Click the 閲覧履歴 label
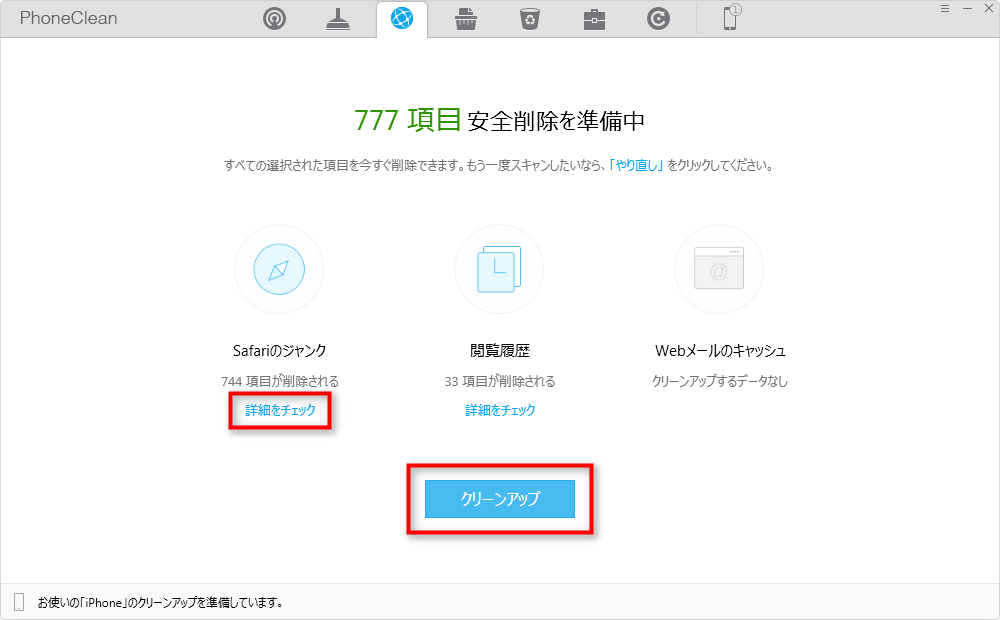The height and width of the screenshot is (620, 1000). pyautogui.click(x=500, y=350)
